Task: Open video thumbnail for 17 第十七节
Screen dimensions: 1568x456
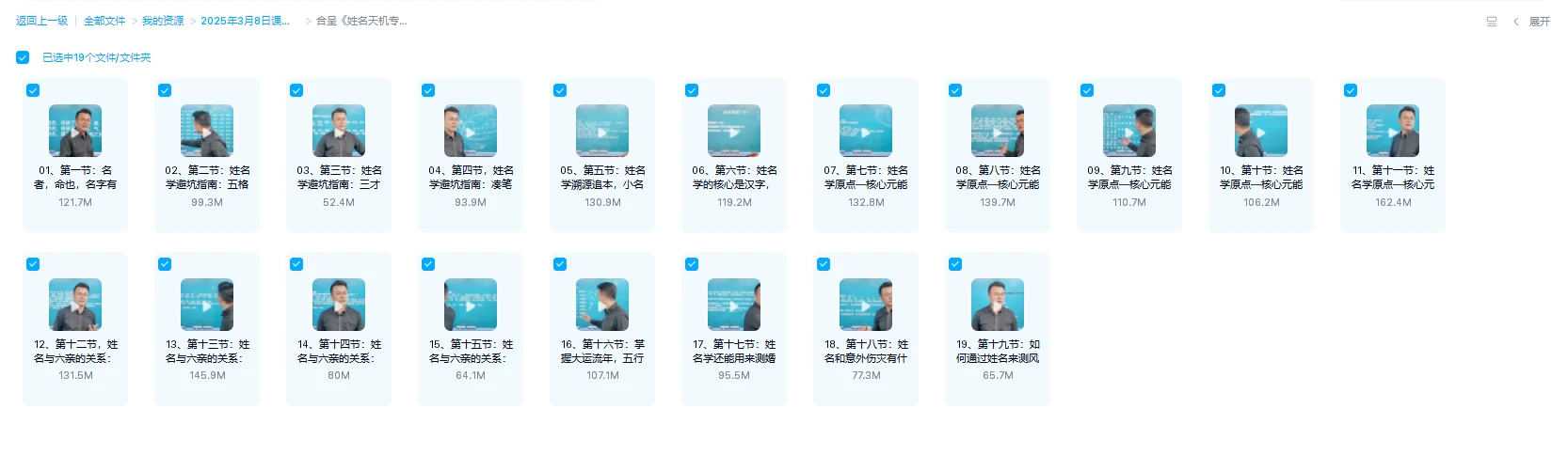Action: 734,305
